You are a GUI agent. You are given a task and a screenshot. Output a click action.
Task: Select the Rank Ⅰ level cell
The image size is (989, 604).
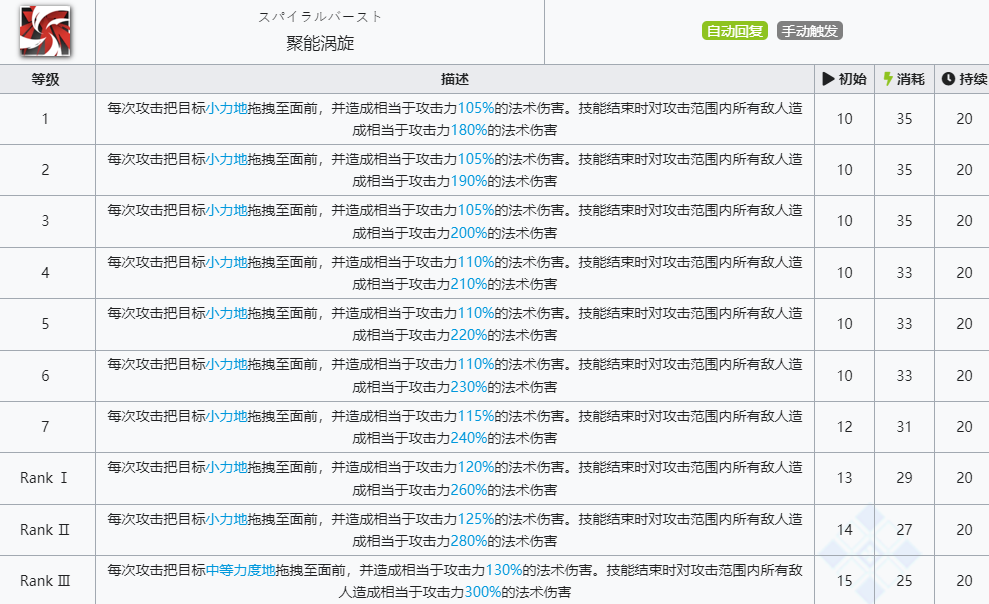(47, 478)
